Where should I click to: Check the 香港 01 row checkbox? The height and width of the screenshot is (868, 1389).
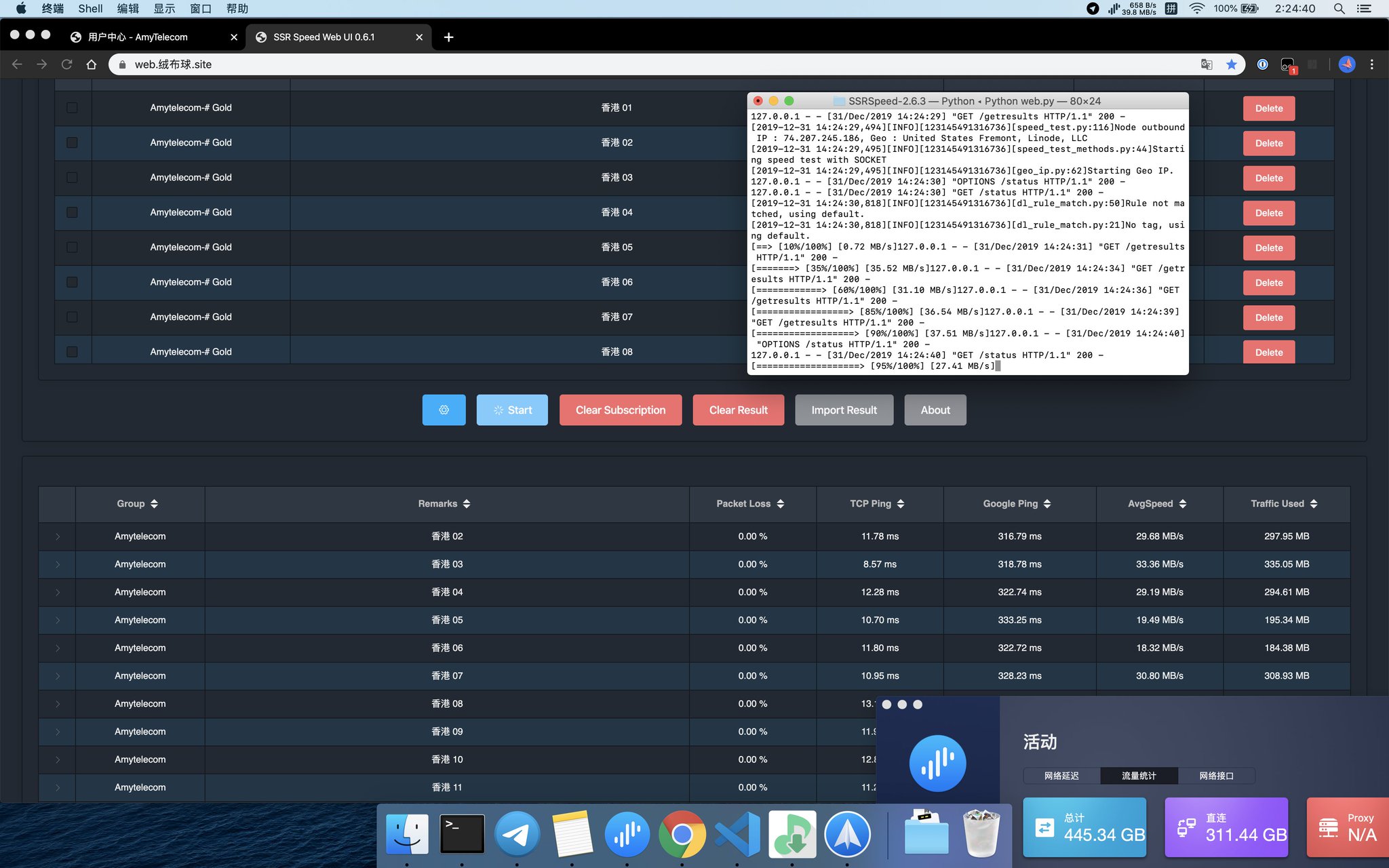tap(72, 108)
